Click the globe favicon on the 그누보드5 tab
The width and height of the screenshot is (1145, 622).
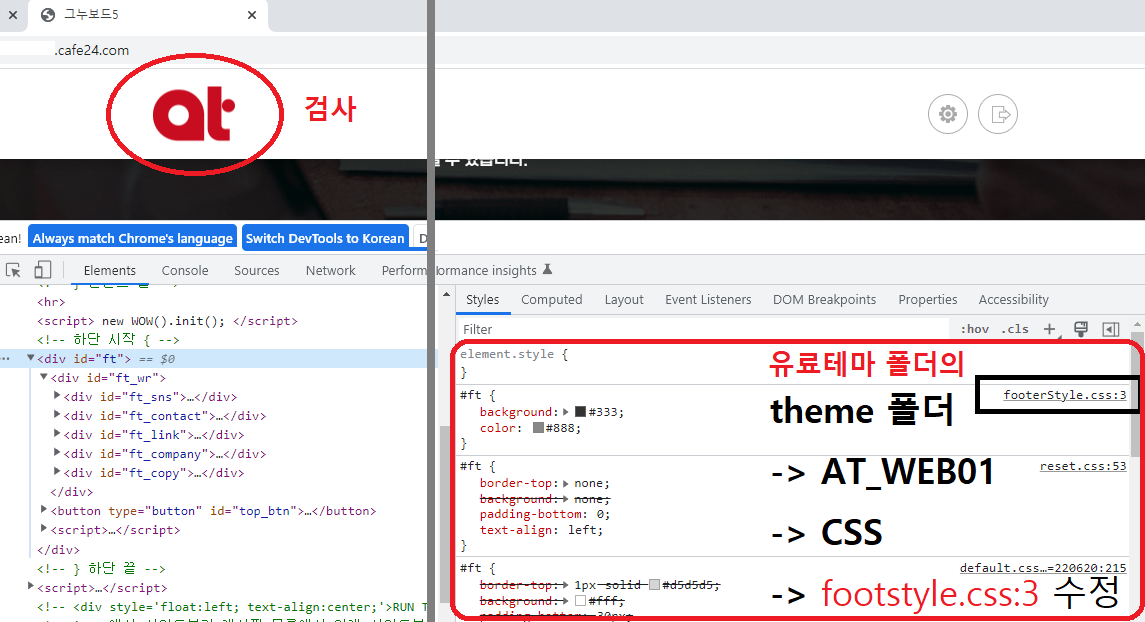[x=48, y=15]
